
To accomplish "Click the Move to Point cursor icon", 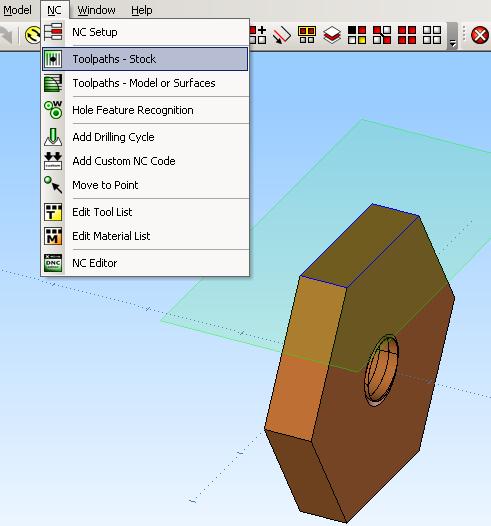I will (x=53, y=185).
